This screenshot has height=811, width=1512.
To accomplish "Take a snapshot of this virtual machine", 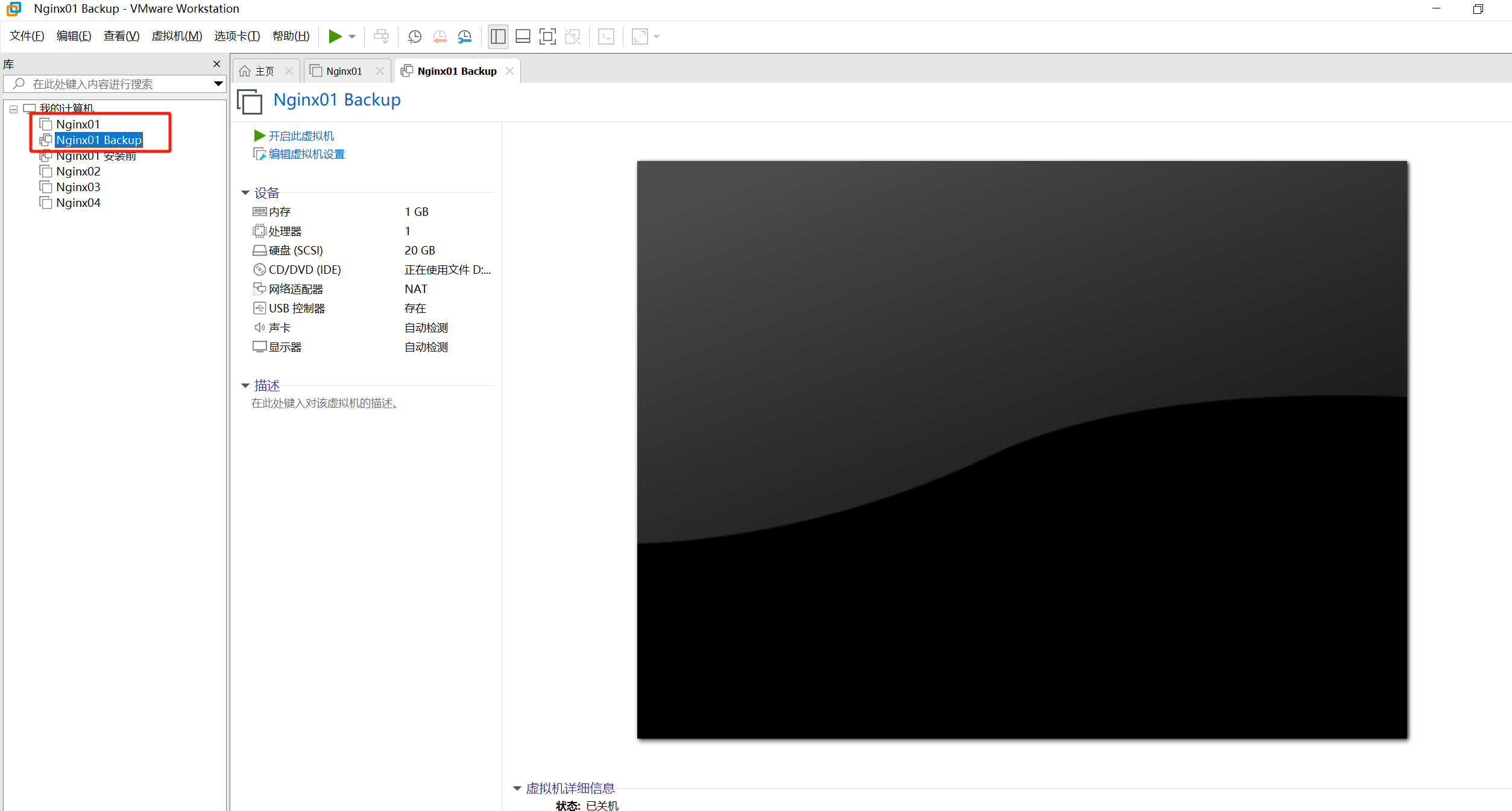I will pos(414,37).
